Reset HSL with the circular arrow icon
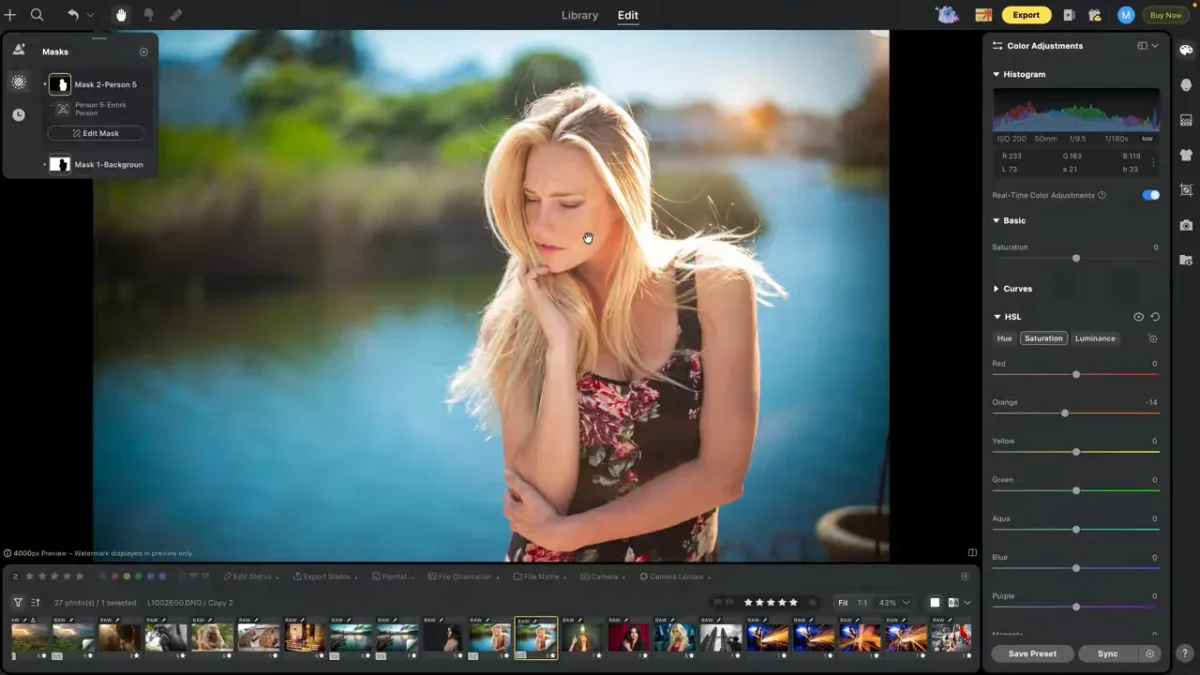Screen dimensions: 1200x675 1155,317
